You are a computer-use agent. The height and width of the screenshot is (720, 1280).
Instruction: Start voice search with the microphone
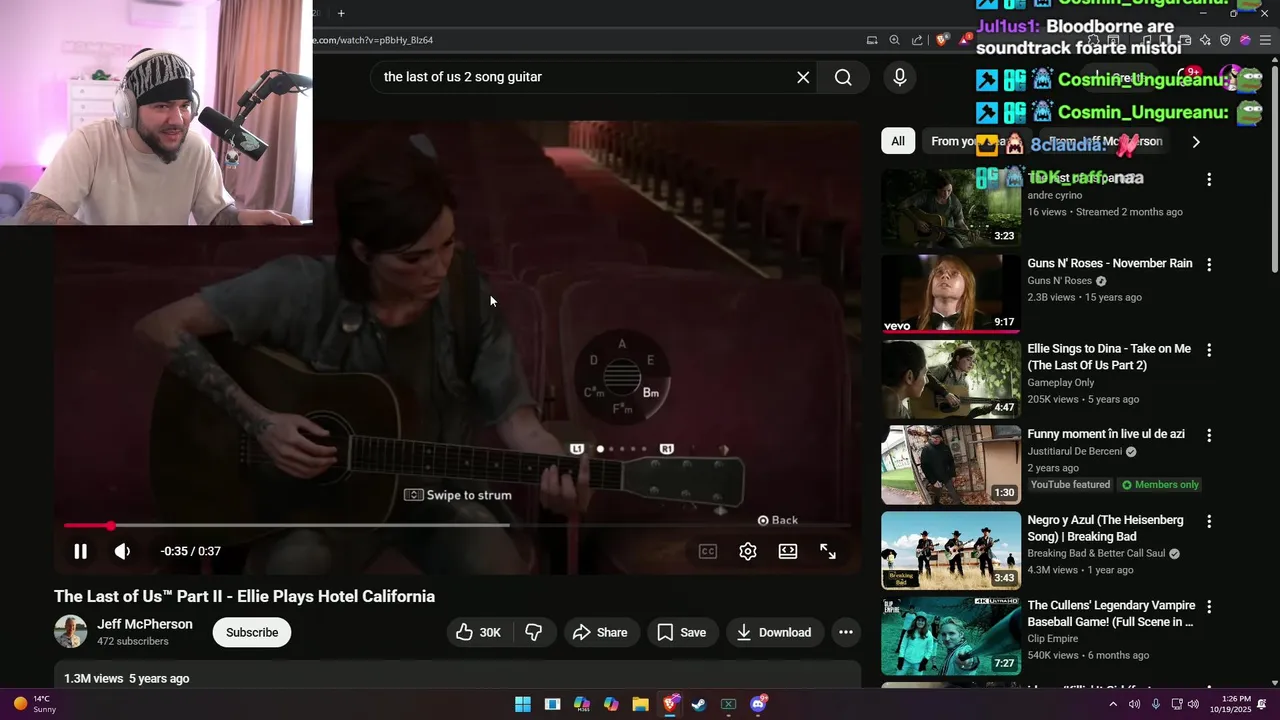(x=900, y=77)
